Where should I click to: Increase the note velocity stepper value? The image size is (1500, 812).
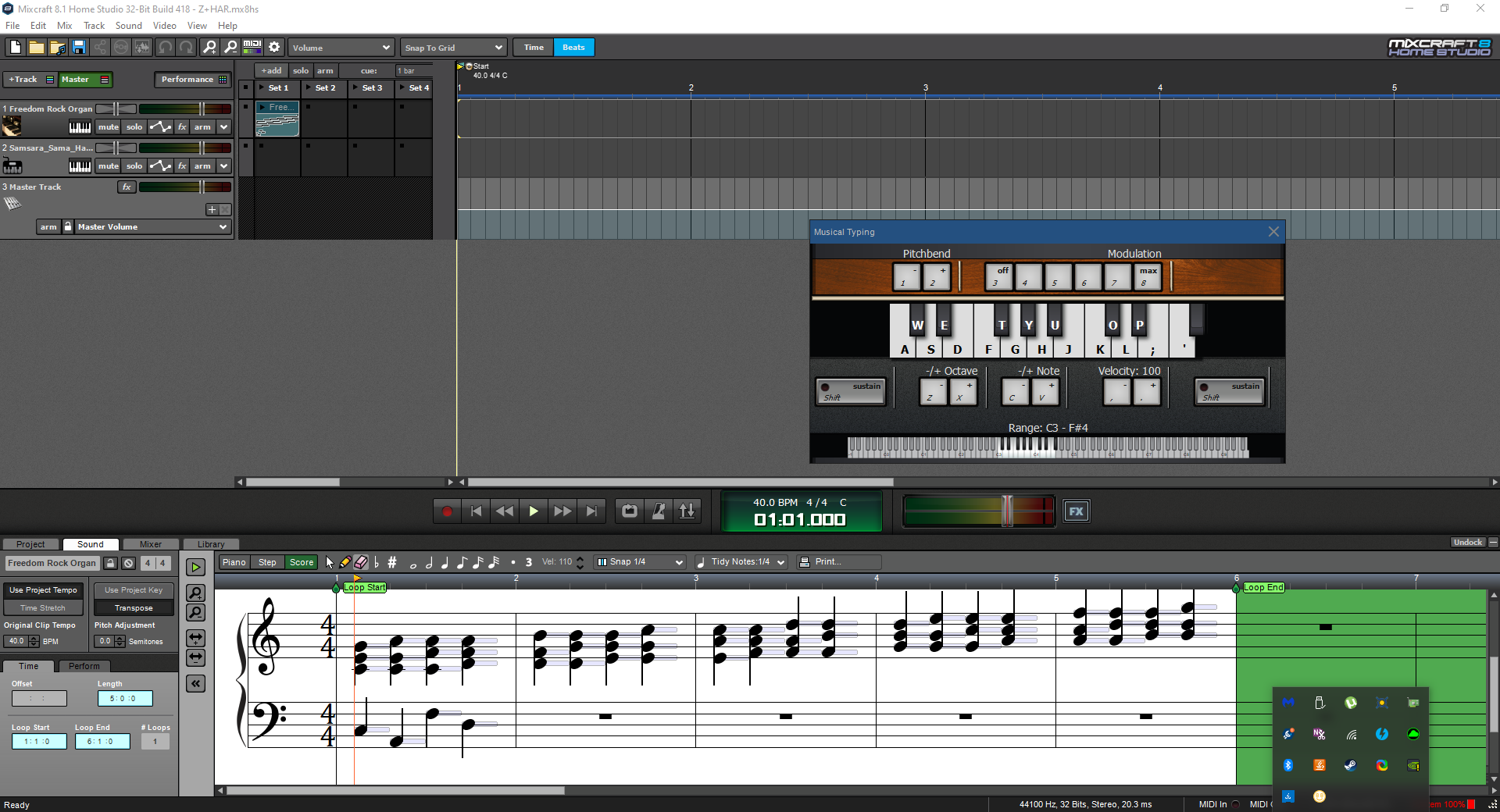tap(580, 559)
